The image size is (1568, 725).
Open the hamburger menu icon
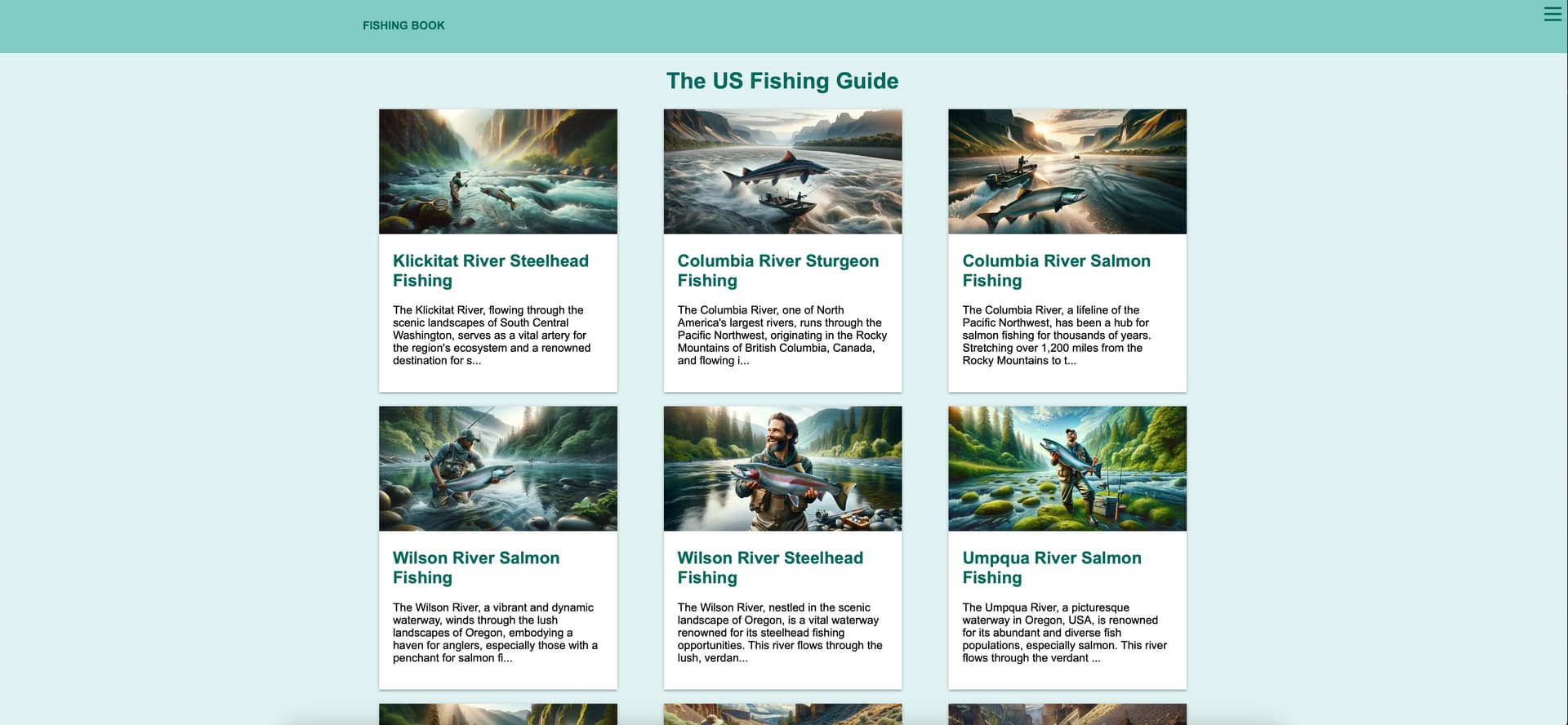point(1552,14)
